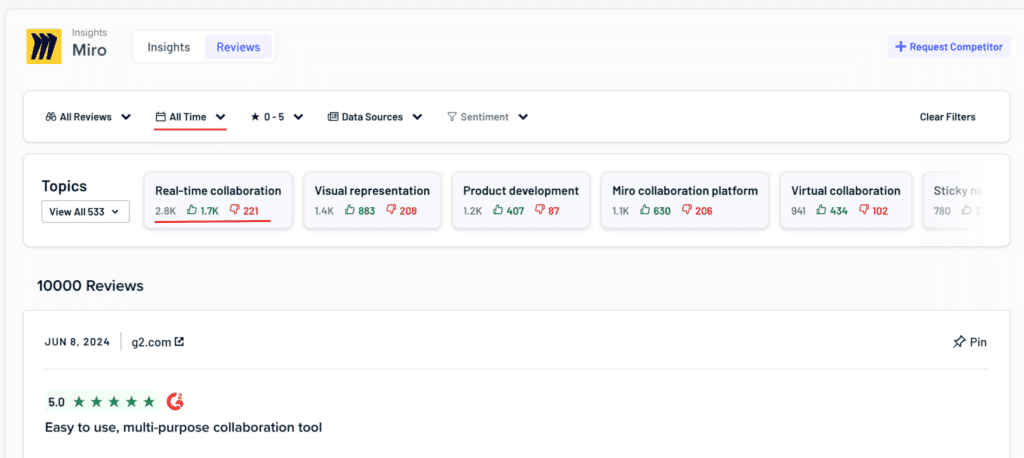The image size is (1024, 458).
Task: Click thumbs-down 87 on Product development
Action: pos(547,210)
